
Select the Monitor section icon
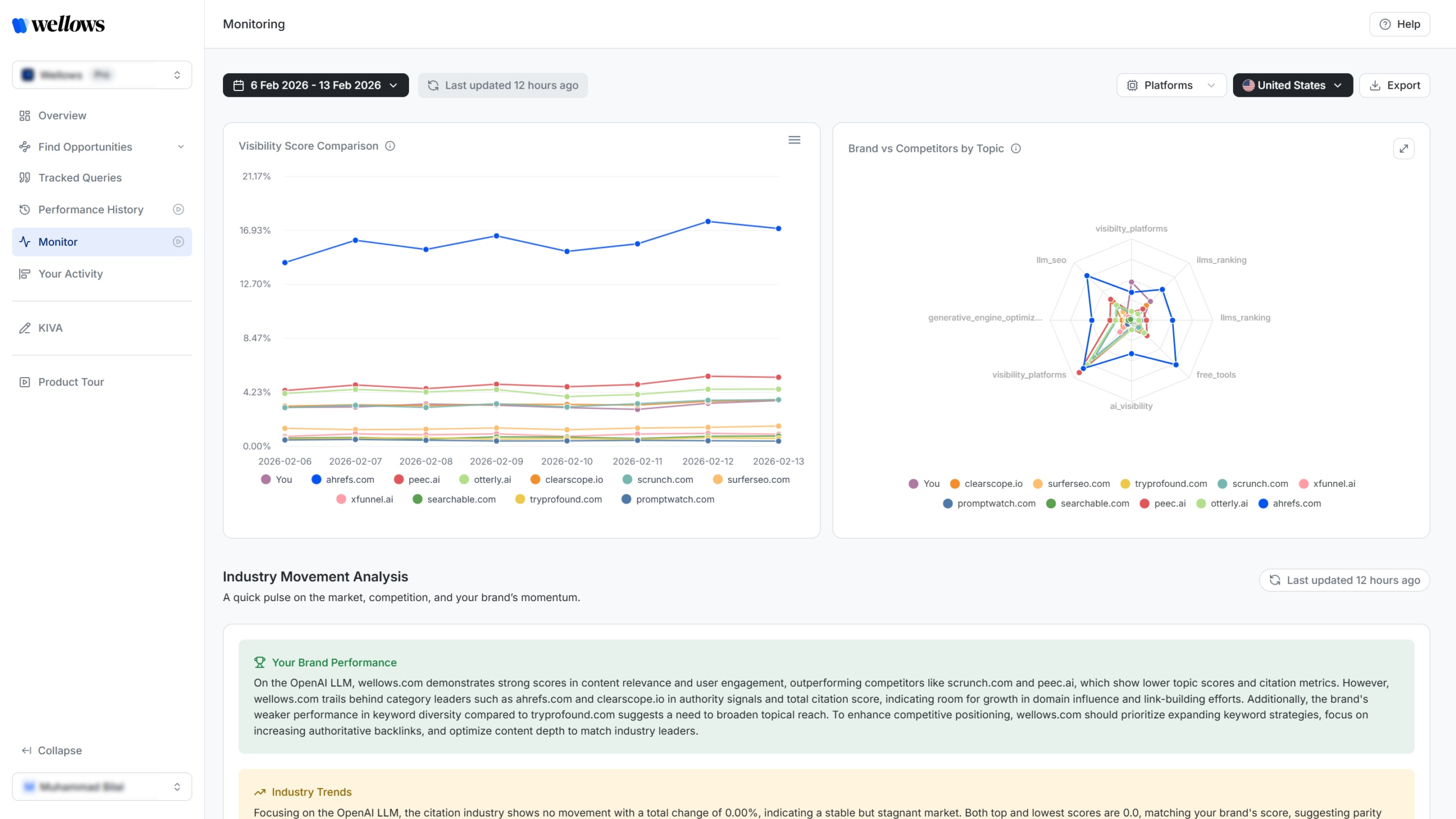point(24,242)
